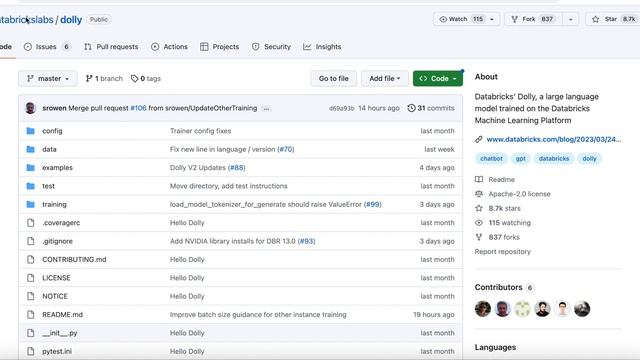Click the NOTICE file icon
The width and height of the screenshot is (640, 360).
tap(31, 296)
